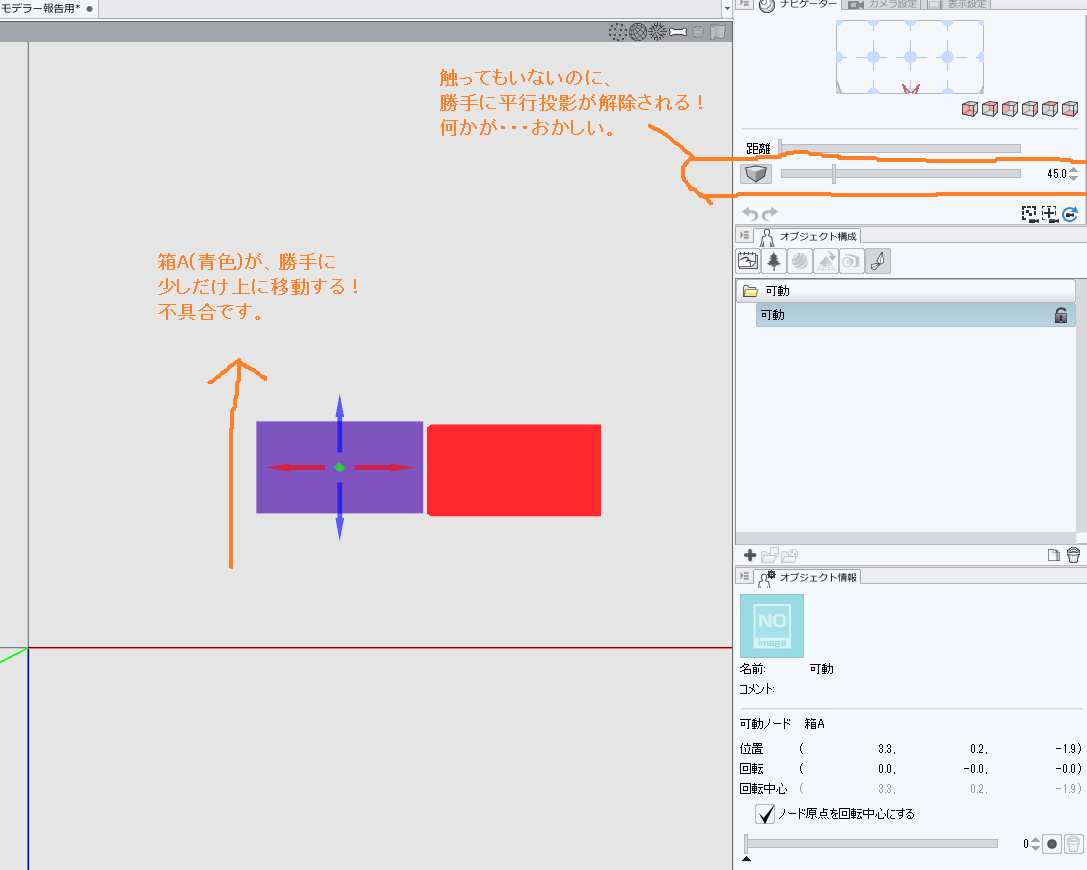Viewport: 1087px width, 870px height.
Task: Select the last camera angle preset cube
Action: pos(1070,109)
